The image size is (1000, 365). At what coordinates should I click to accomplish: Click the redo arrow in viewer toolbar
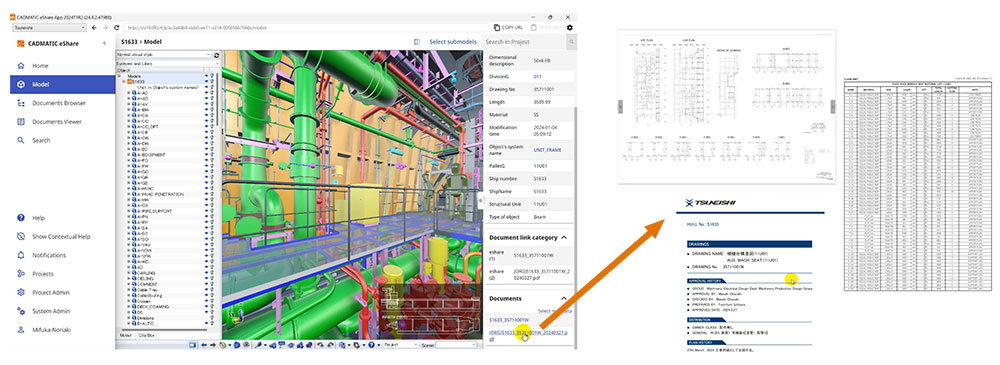pos(331,345)
